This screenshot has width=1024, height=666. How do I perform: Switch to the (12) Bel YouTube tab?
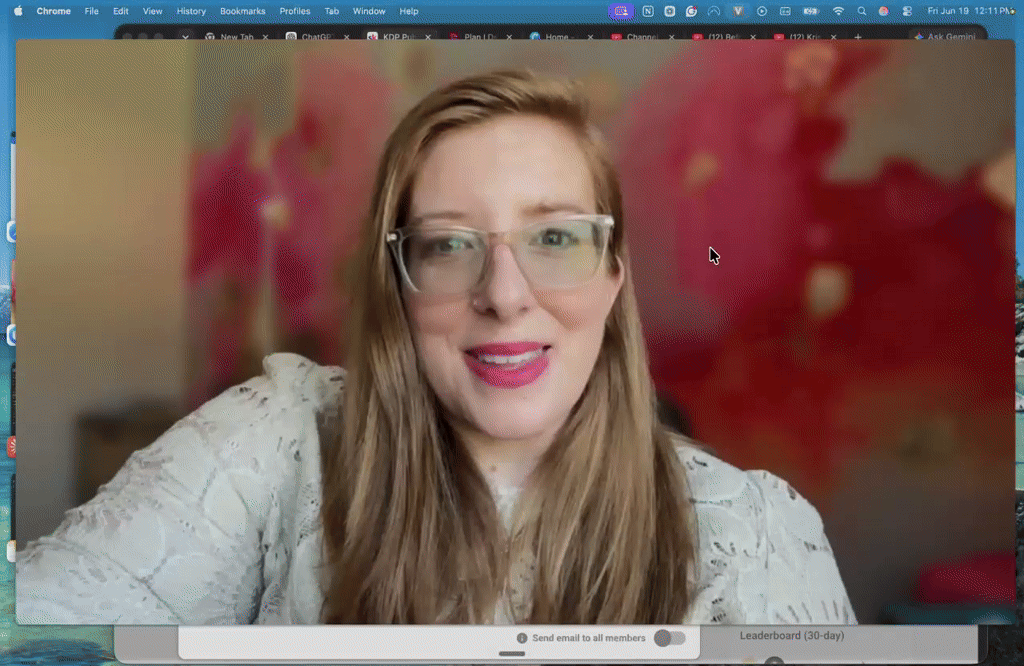pos(717,37)
